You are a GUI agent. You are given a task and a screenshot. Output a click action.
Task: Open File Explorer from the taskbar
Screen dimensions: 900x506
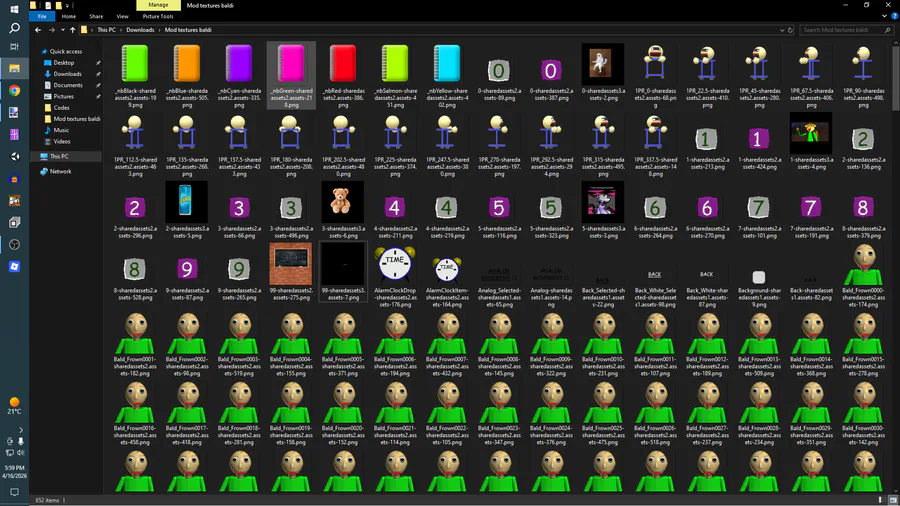[14, 68]
